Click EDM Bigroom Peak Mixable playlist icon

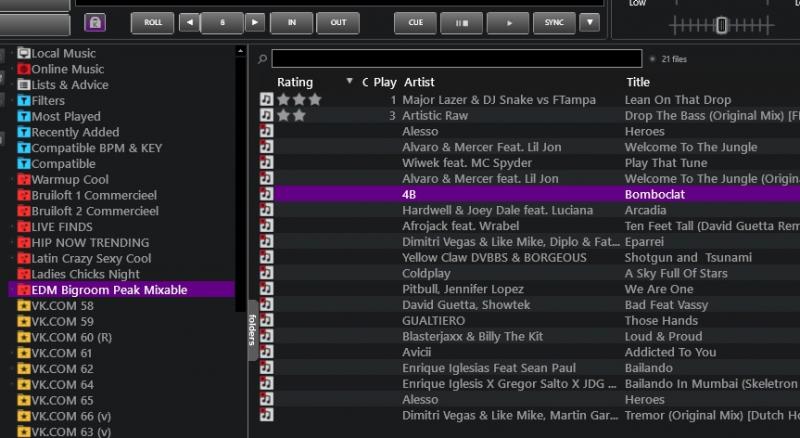pyautogui.click(x=23, y=290)
